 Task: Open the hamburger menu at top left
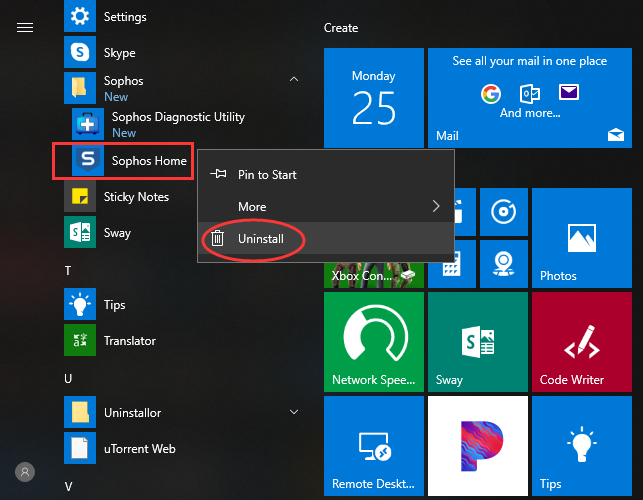(25, 27)
